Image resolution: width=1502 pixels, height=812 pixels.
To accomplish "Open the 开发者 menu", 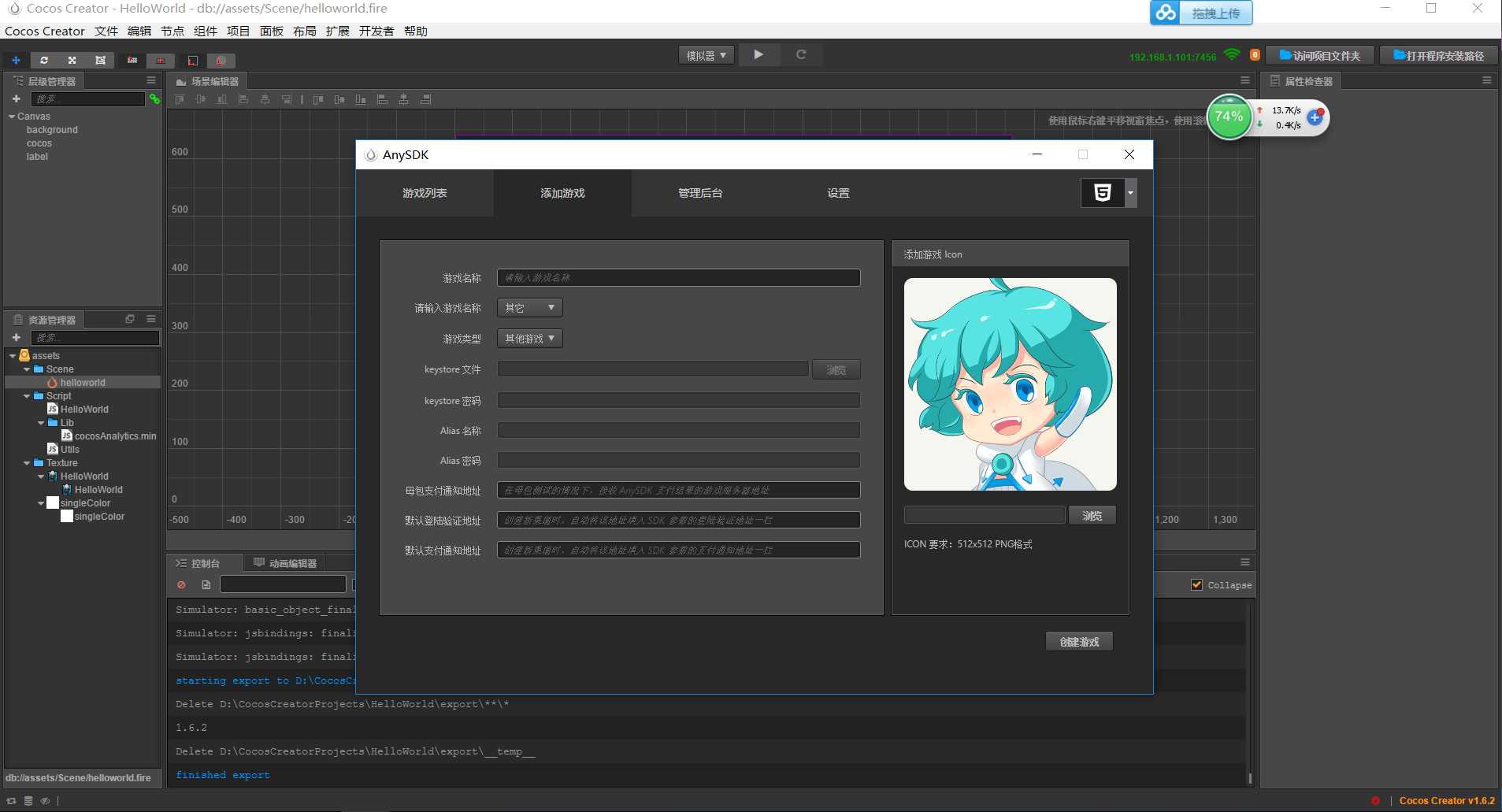I will click(376, 31).
